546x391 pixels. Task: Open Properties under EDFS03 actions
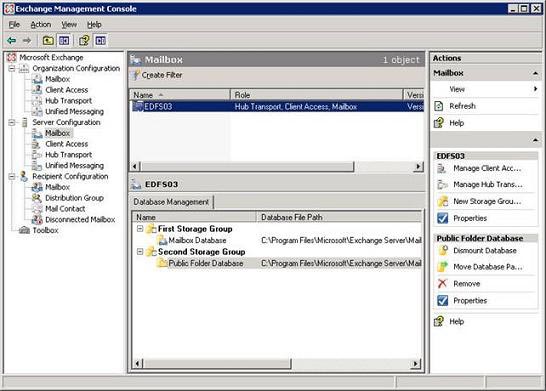click(470, 218)
